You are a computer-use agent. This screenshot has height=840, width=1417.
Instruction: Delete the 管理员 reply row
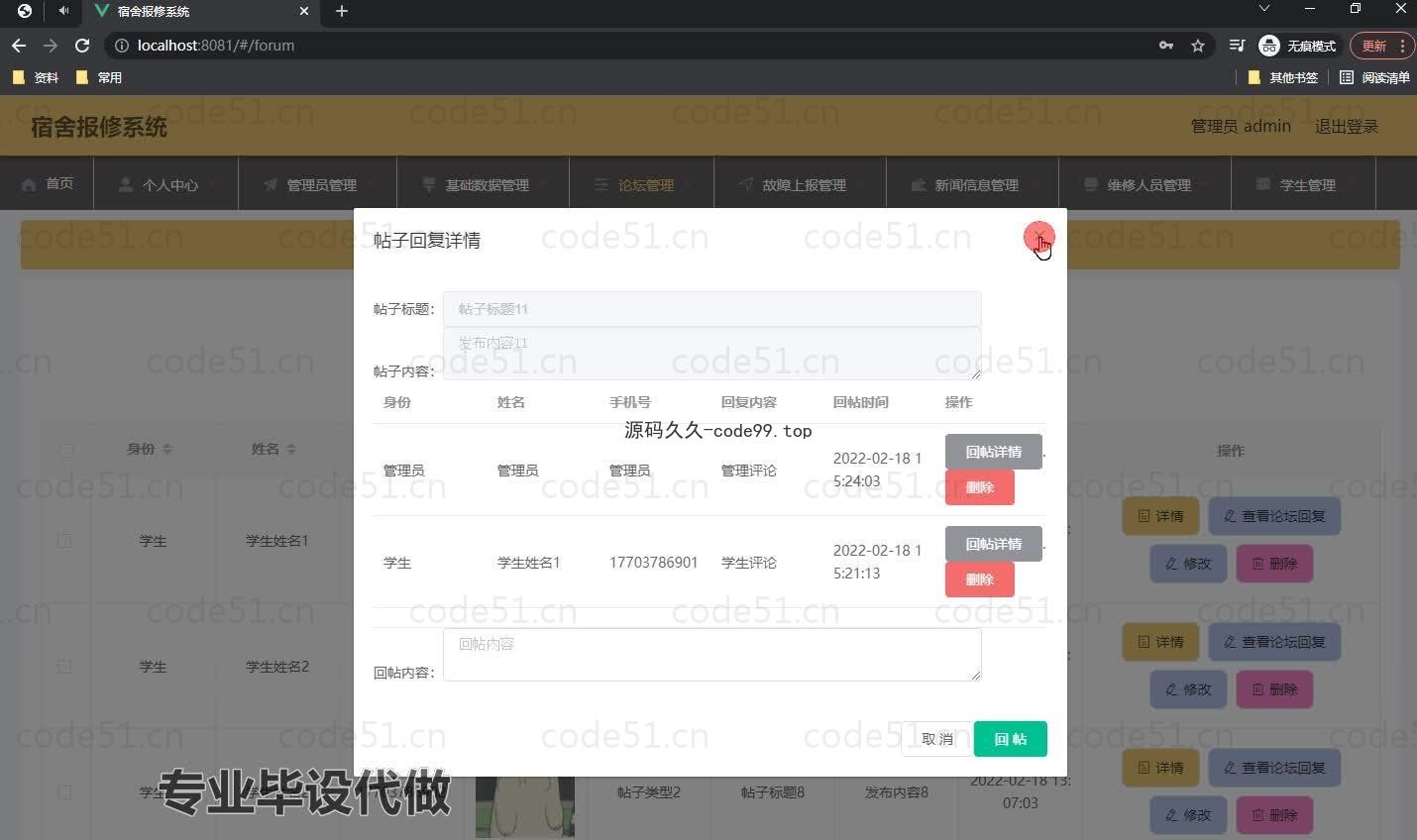click(x=980, y=487)
